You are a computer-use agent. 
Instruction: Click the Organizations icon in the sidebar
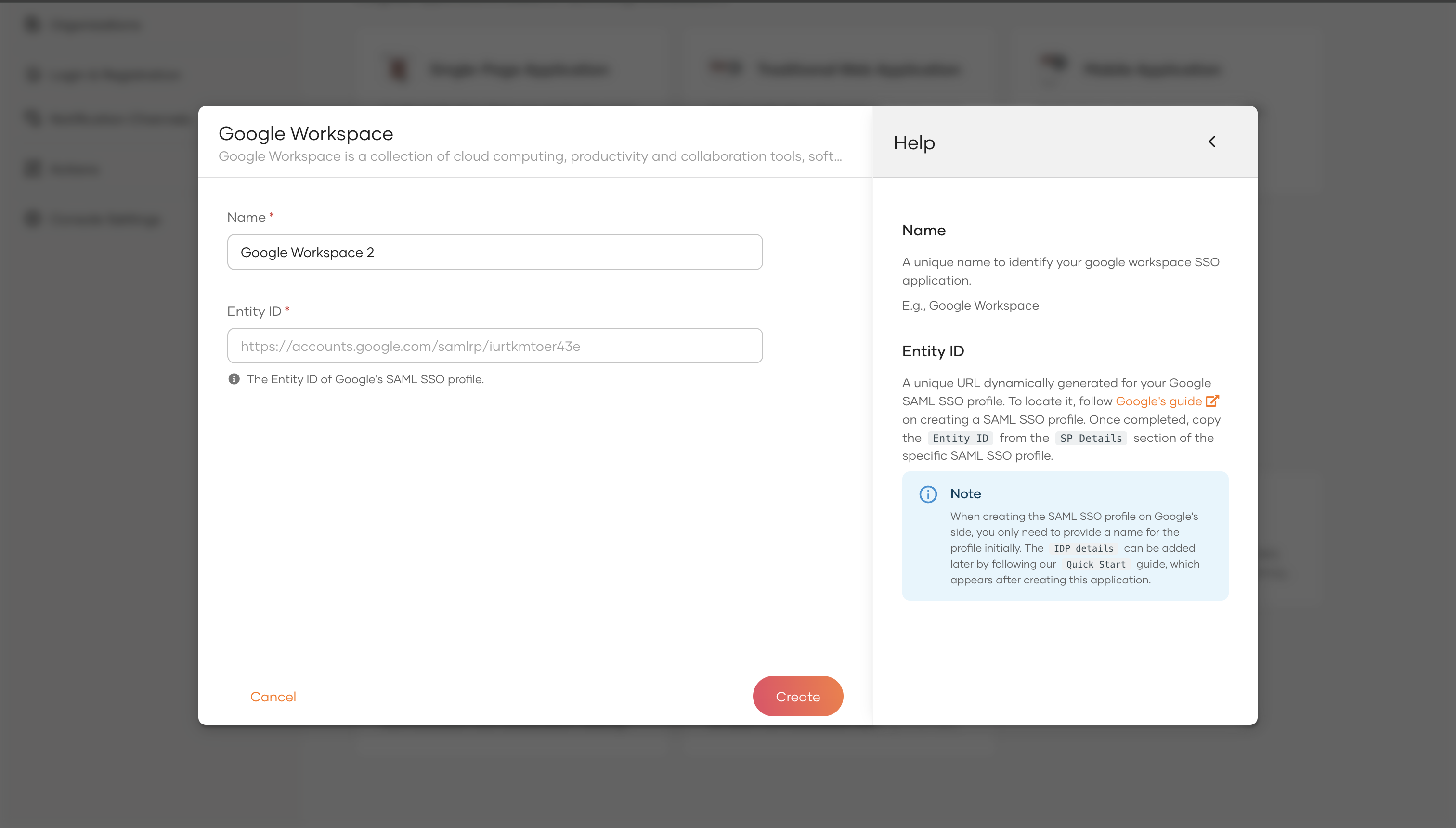click(x=31, y=25)
